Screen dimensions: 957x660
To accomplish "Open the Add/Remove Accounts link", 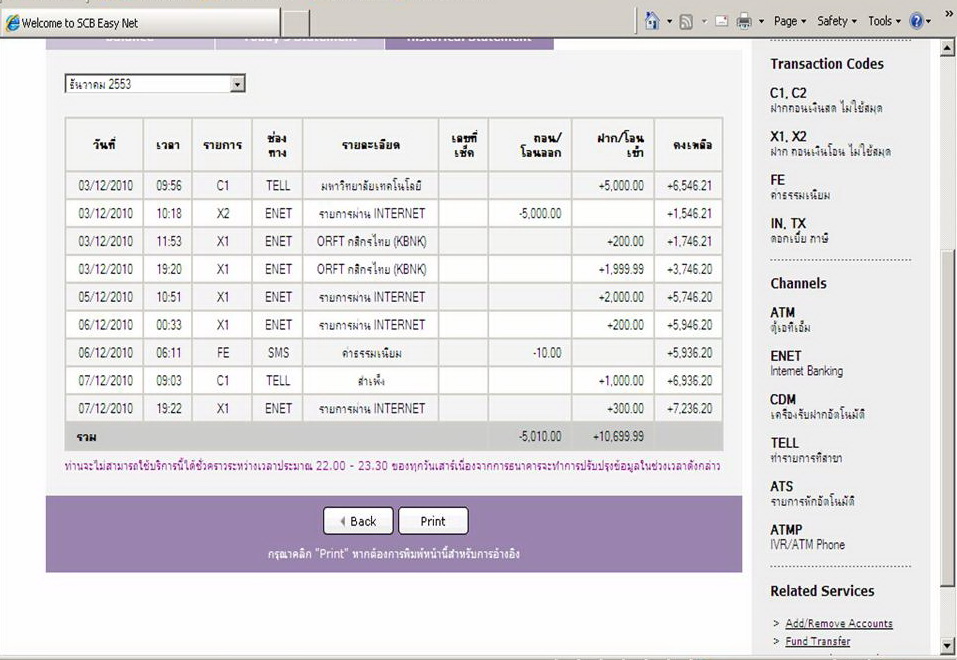I will 839,623.
